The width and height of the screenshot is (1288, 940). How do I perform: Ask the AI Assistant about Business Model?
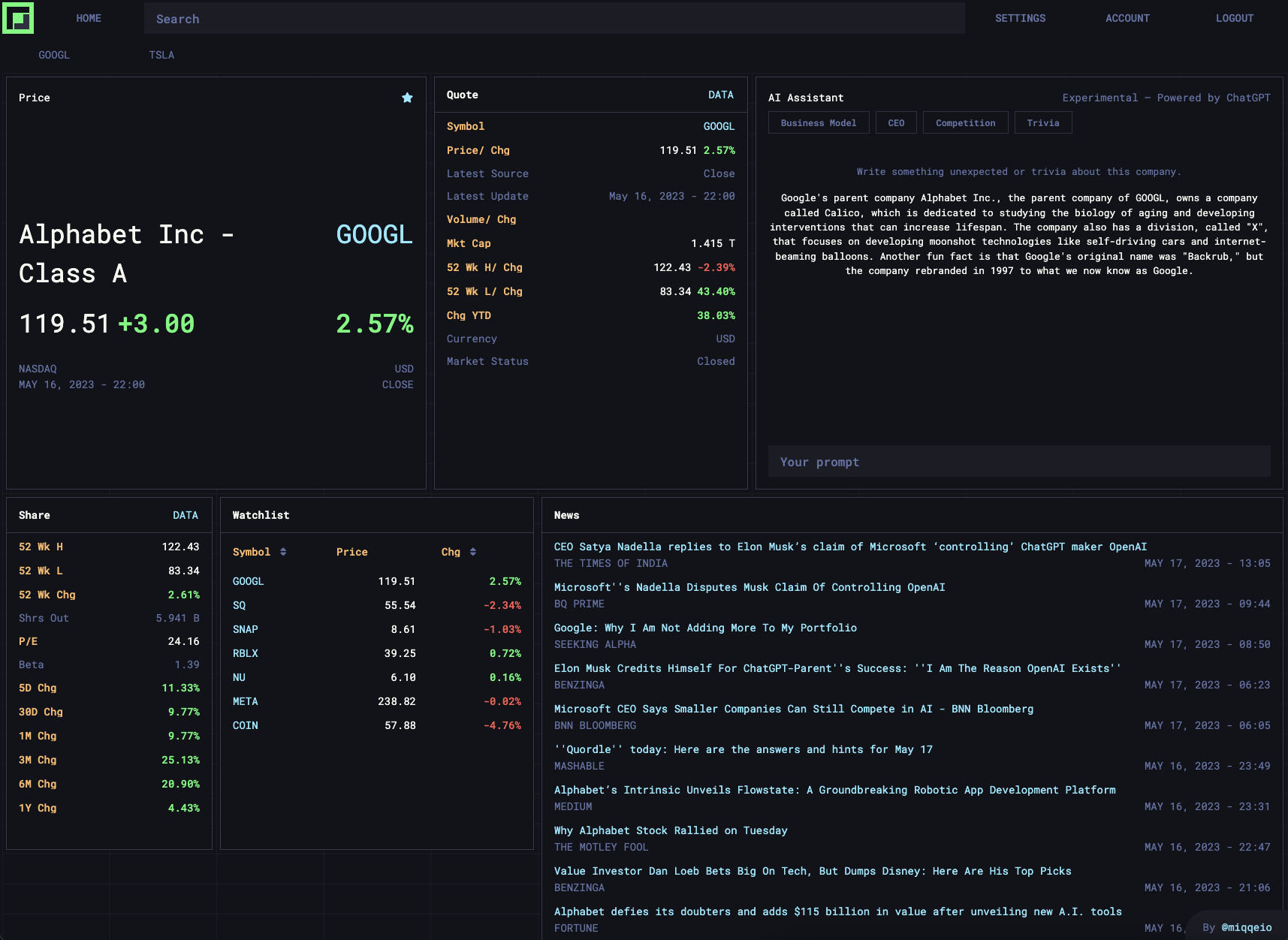[x=819, y=122]
